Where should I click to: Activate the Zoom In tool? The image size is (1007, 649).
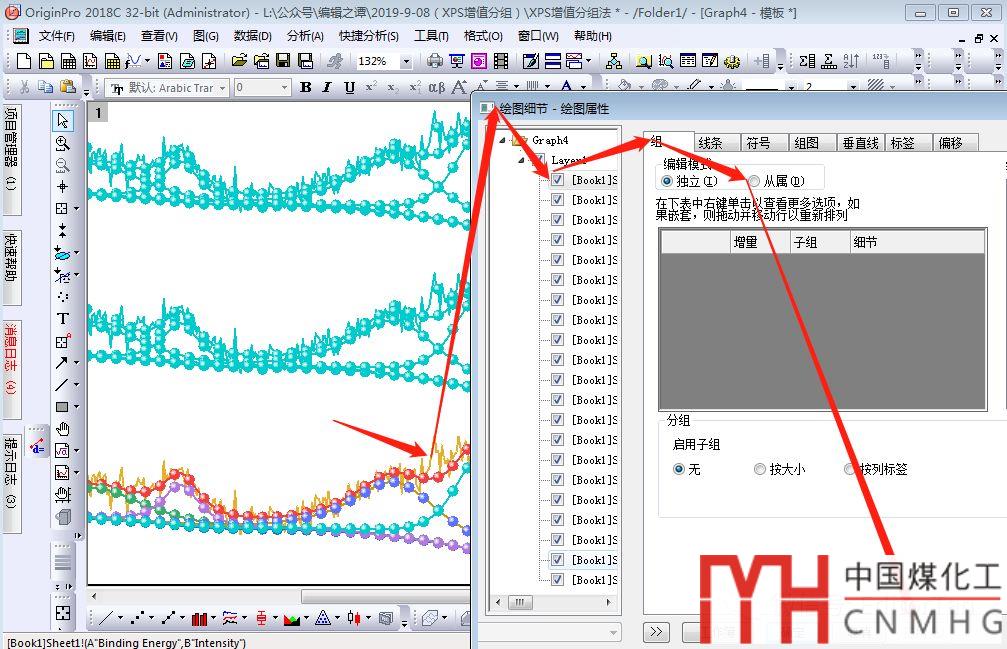63,143
